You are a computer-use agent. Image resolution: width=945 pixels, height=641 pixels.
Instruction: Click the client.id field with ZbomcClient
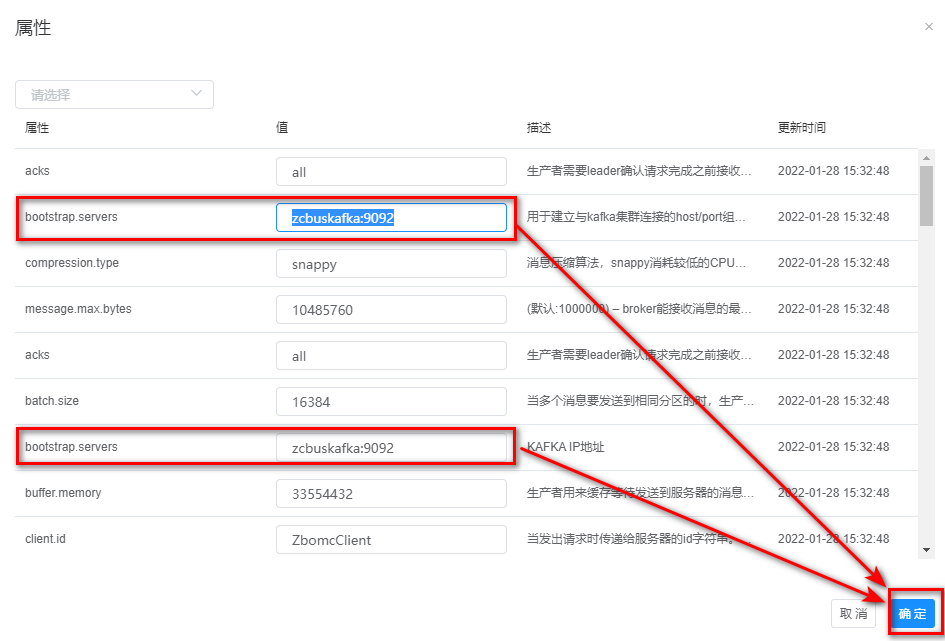pyautogui.click(x=391, y=540)
